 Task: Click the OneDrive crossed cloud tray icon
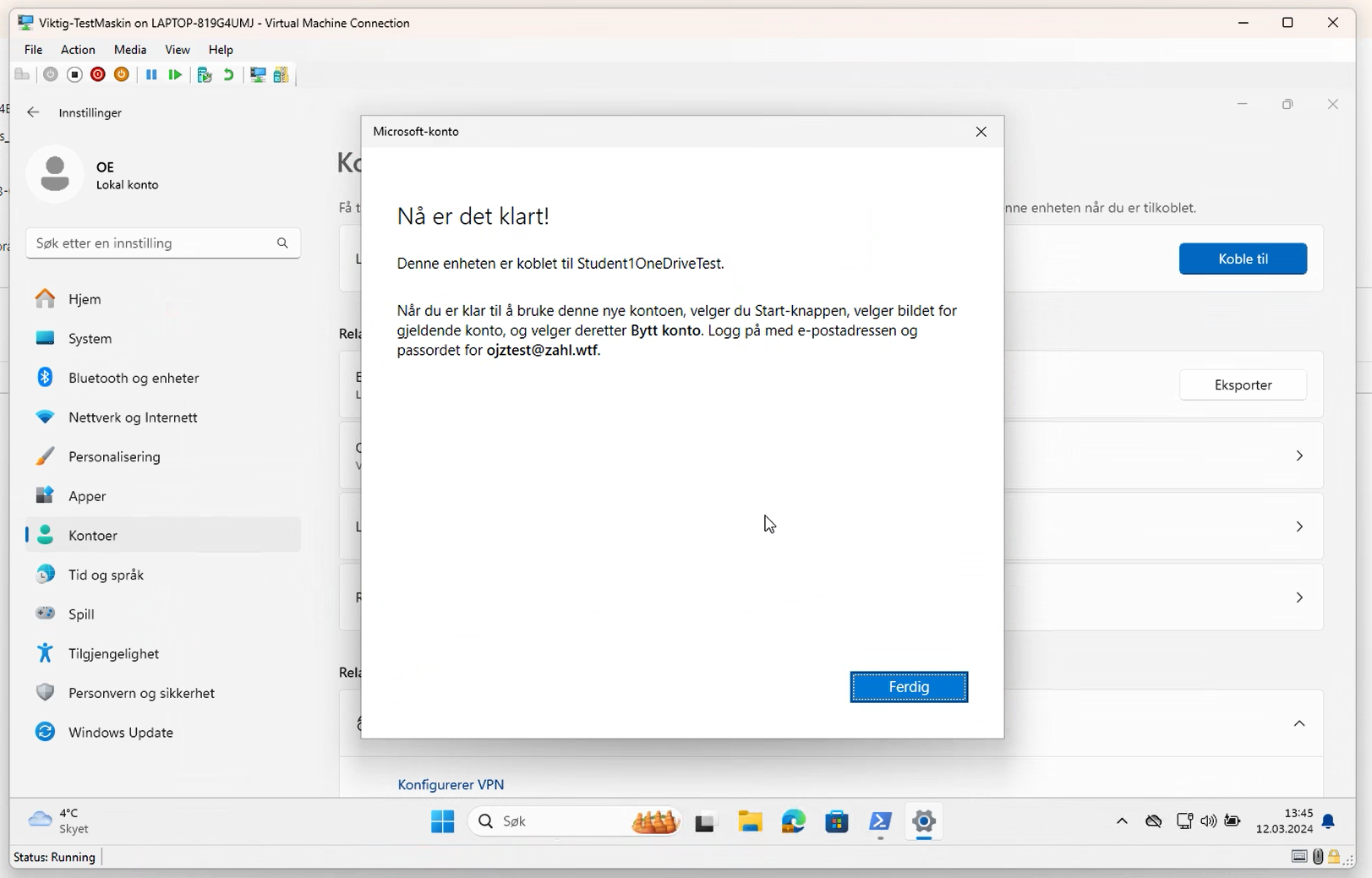pos(1154,821)
